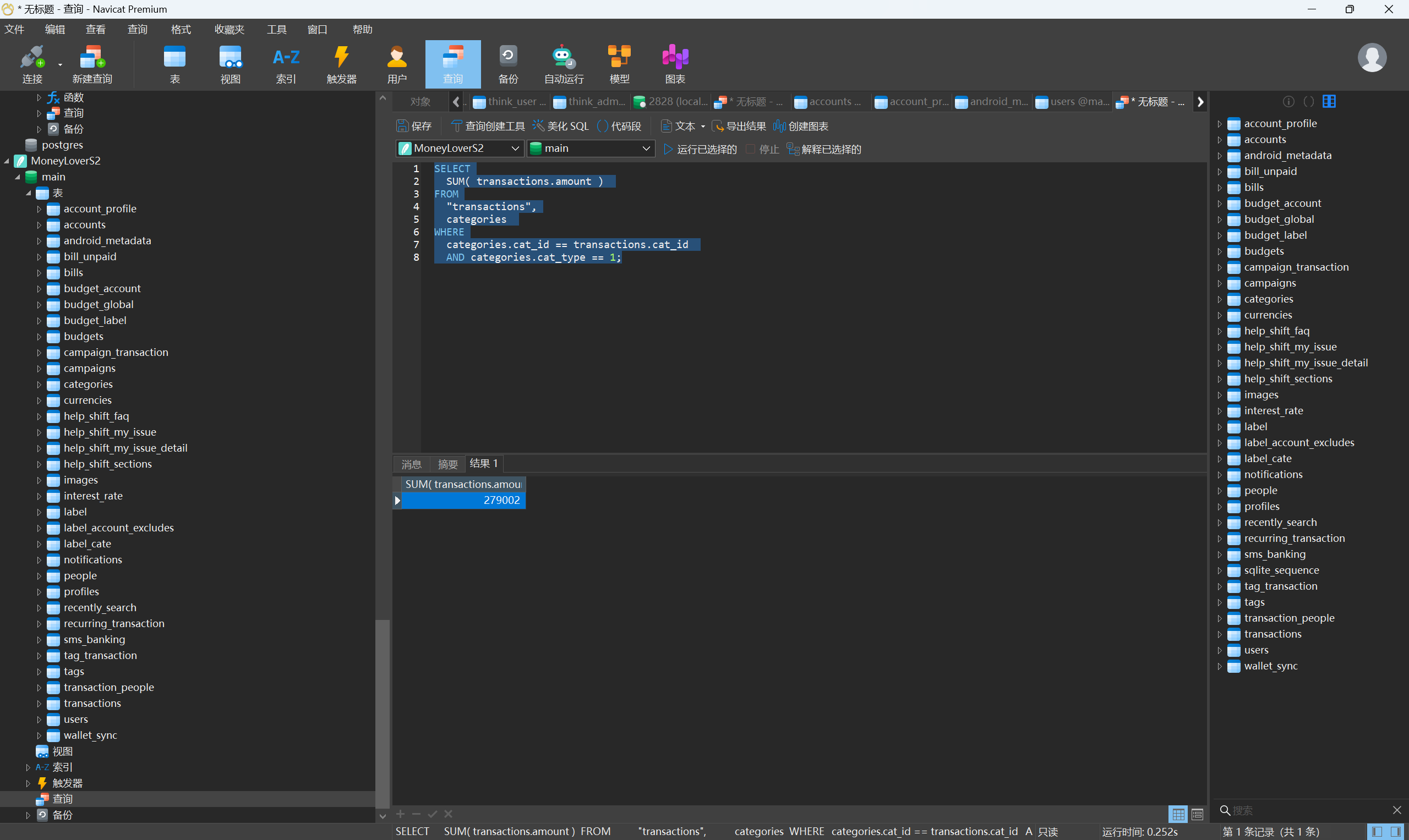Expand the transactions table in left tree
Screen dimensions: 1409x840
pos(39,704)
